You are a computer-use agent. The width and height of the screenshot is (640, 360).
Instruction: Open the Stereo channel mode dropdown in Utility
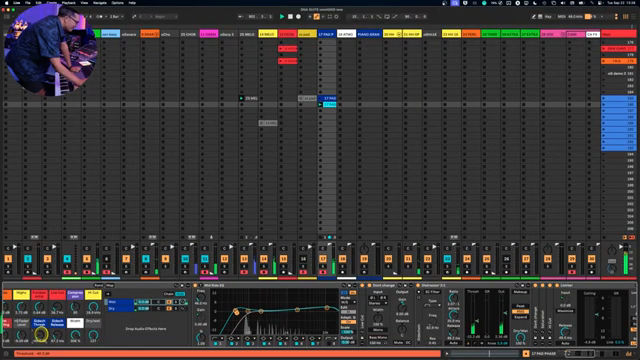(x=378, y=303)
